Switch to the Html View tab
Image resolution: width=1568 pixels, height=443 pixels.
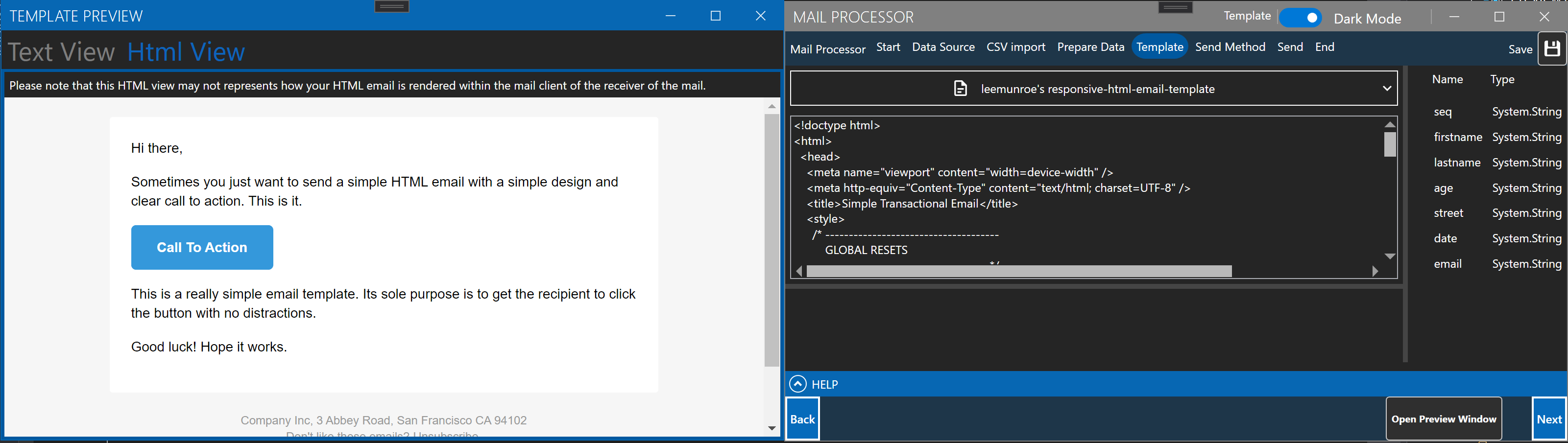coord(185,52)
